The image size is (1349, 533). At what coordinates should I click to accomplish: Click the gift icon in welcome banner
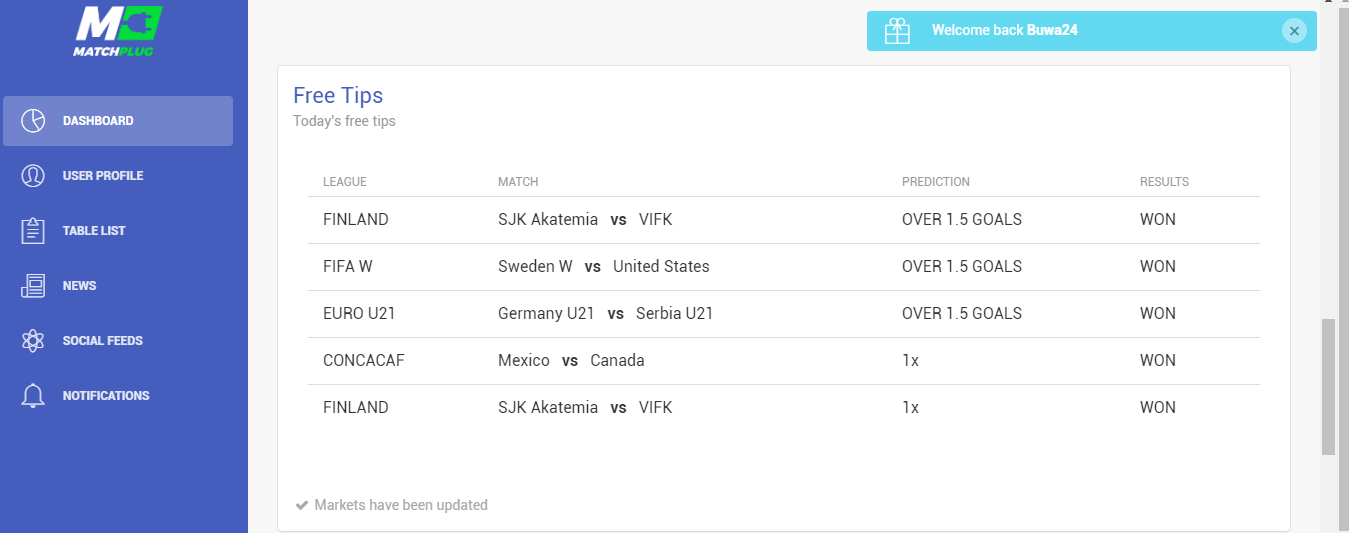[x=897, y=31]
